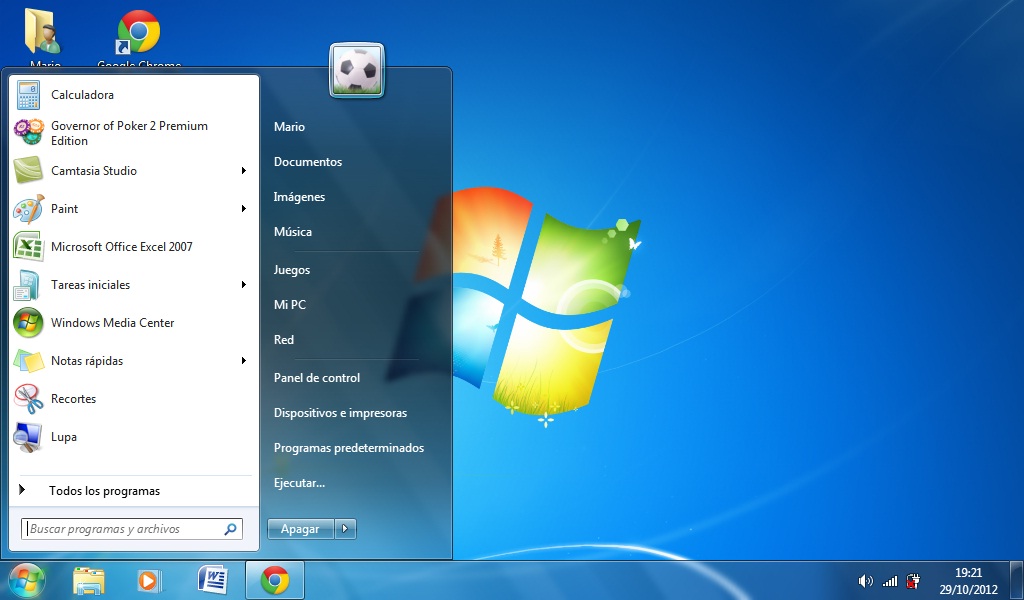The width and height of the screenshot is (1024, 600).
Task: Open Calculadora from the Start menu
Action: pos(80,95)
